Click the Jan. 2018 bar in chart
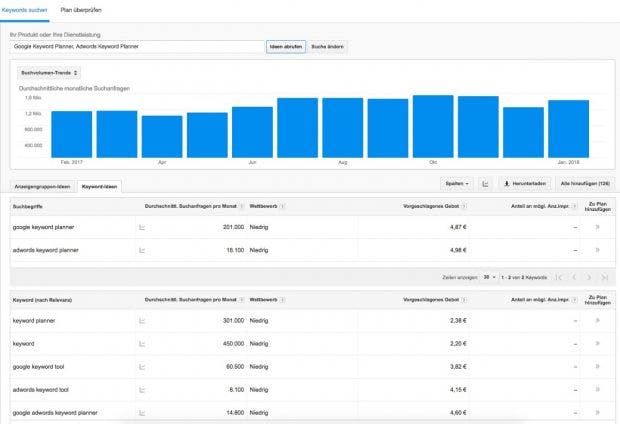 tap(569, 129)
